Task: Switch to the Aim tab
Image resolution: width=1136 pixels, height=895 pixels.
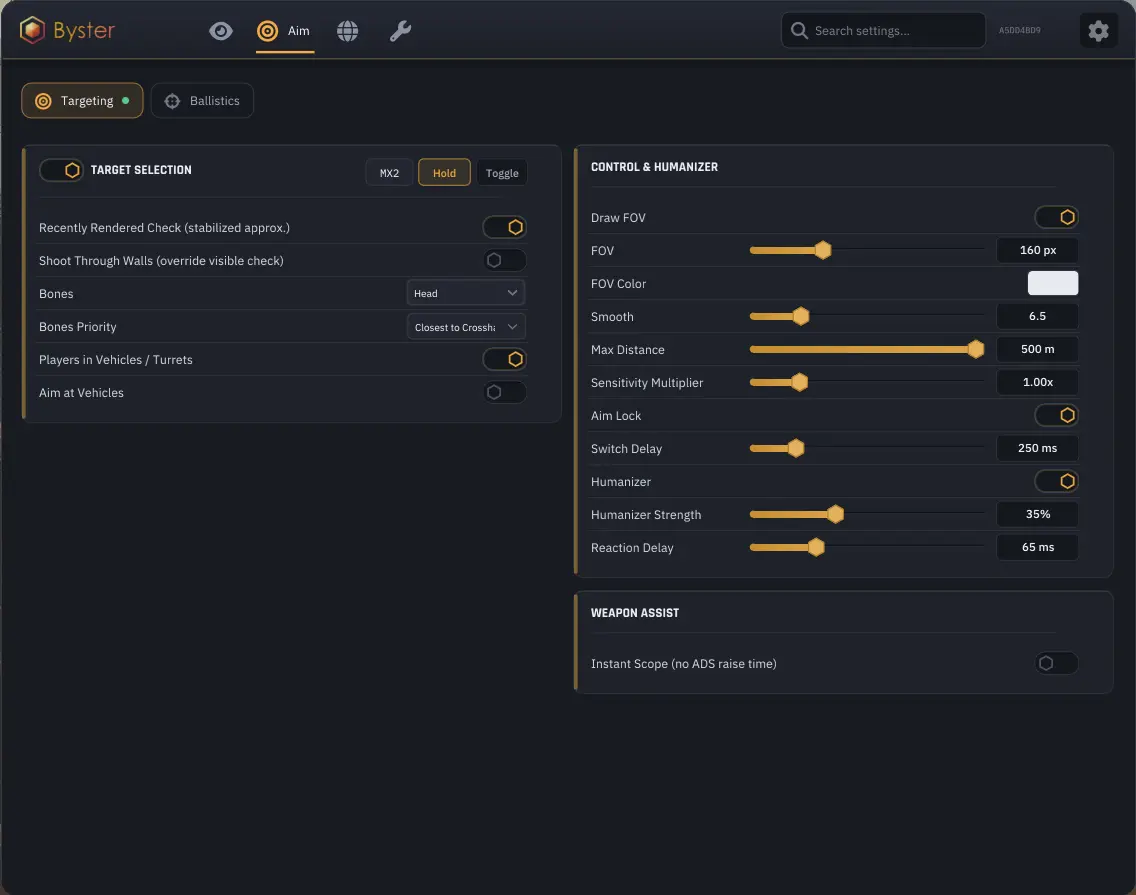Action: 285,31
